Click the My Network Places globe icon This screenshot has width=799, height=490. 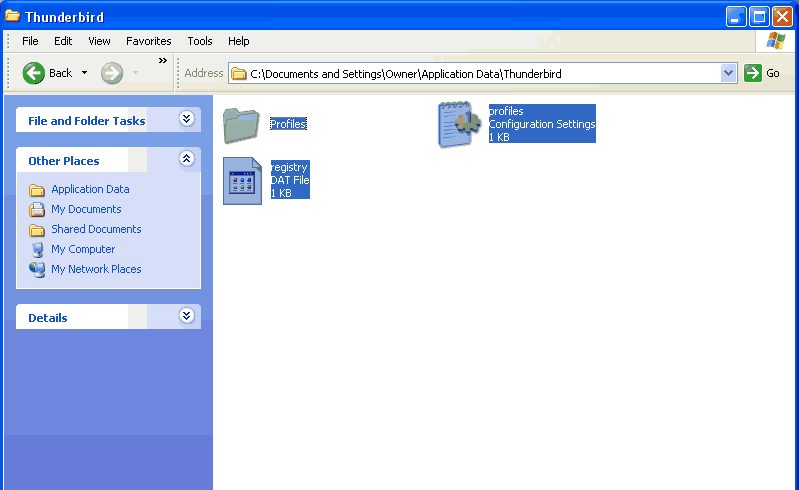pos(37,269)
